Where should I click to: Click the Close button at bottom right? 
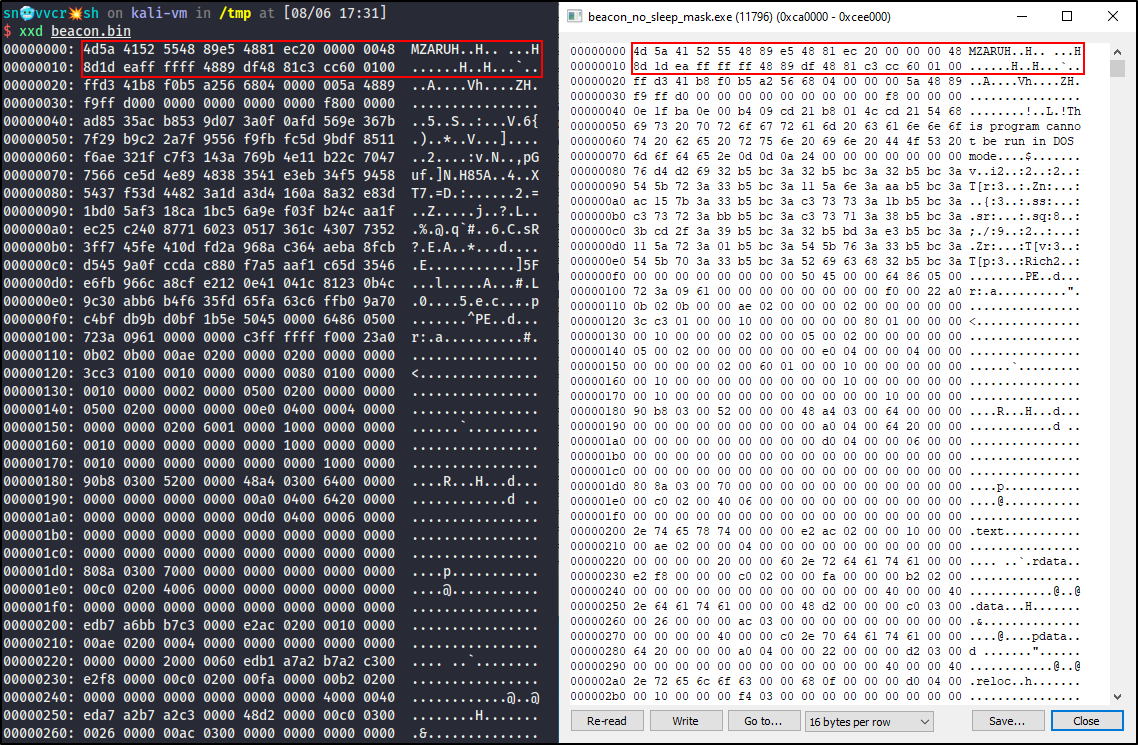pos(1086,721)
